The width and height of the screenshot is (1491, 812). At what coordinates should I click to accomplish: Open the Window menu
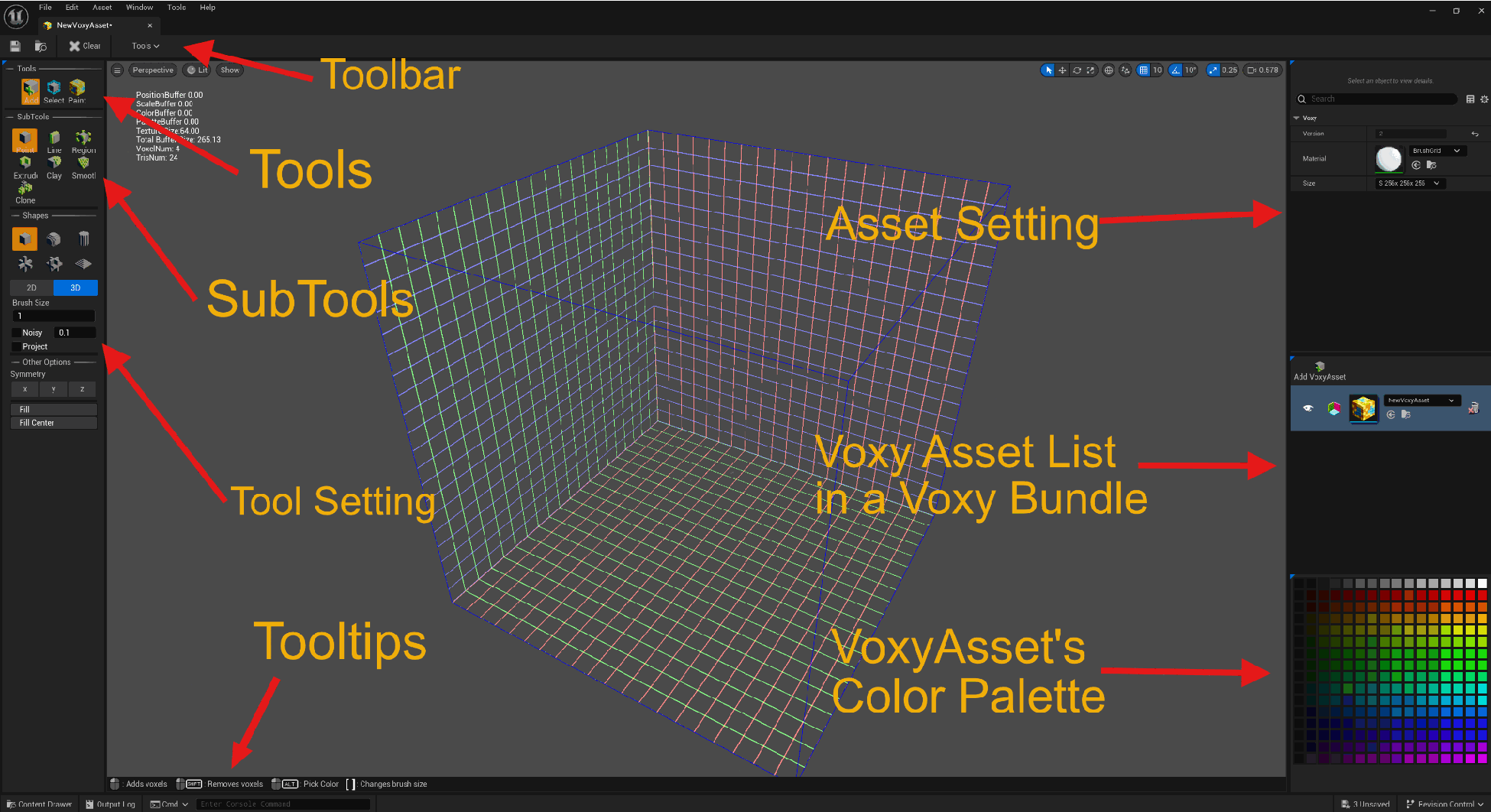point(139,8)
